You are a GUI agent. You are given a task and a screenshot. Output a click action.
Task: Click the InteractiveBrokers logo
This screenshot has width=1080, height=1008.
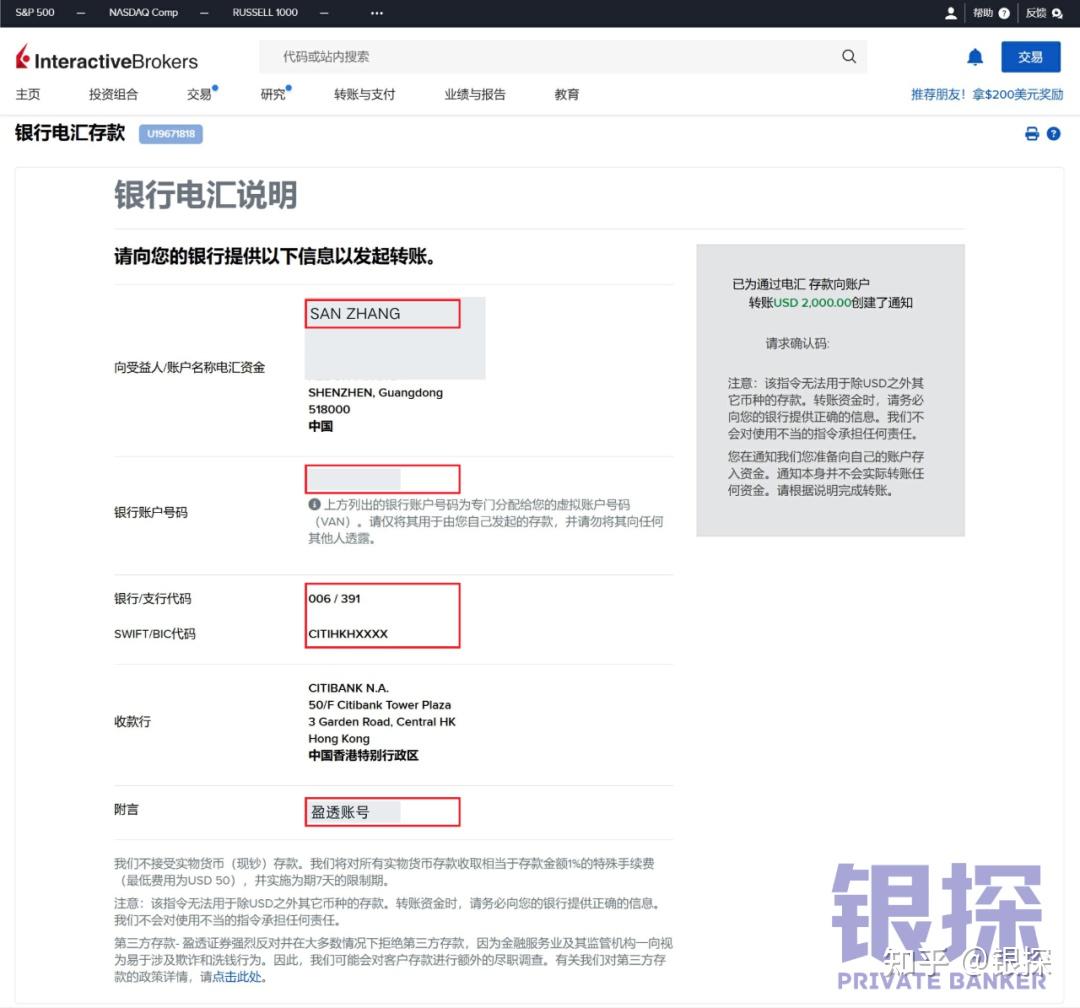(107, 59)
